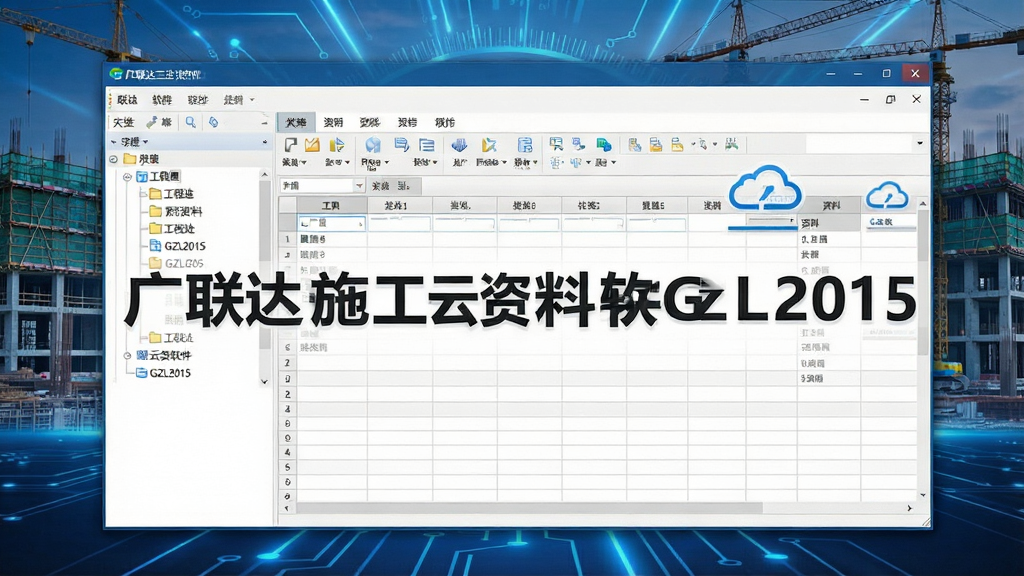Click the blue stacked documents ribbon icon
Image resolution: width=1024 pixels, height=576 pixels.
(x=401, y=144)
